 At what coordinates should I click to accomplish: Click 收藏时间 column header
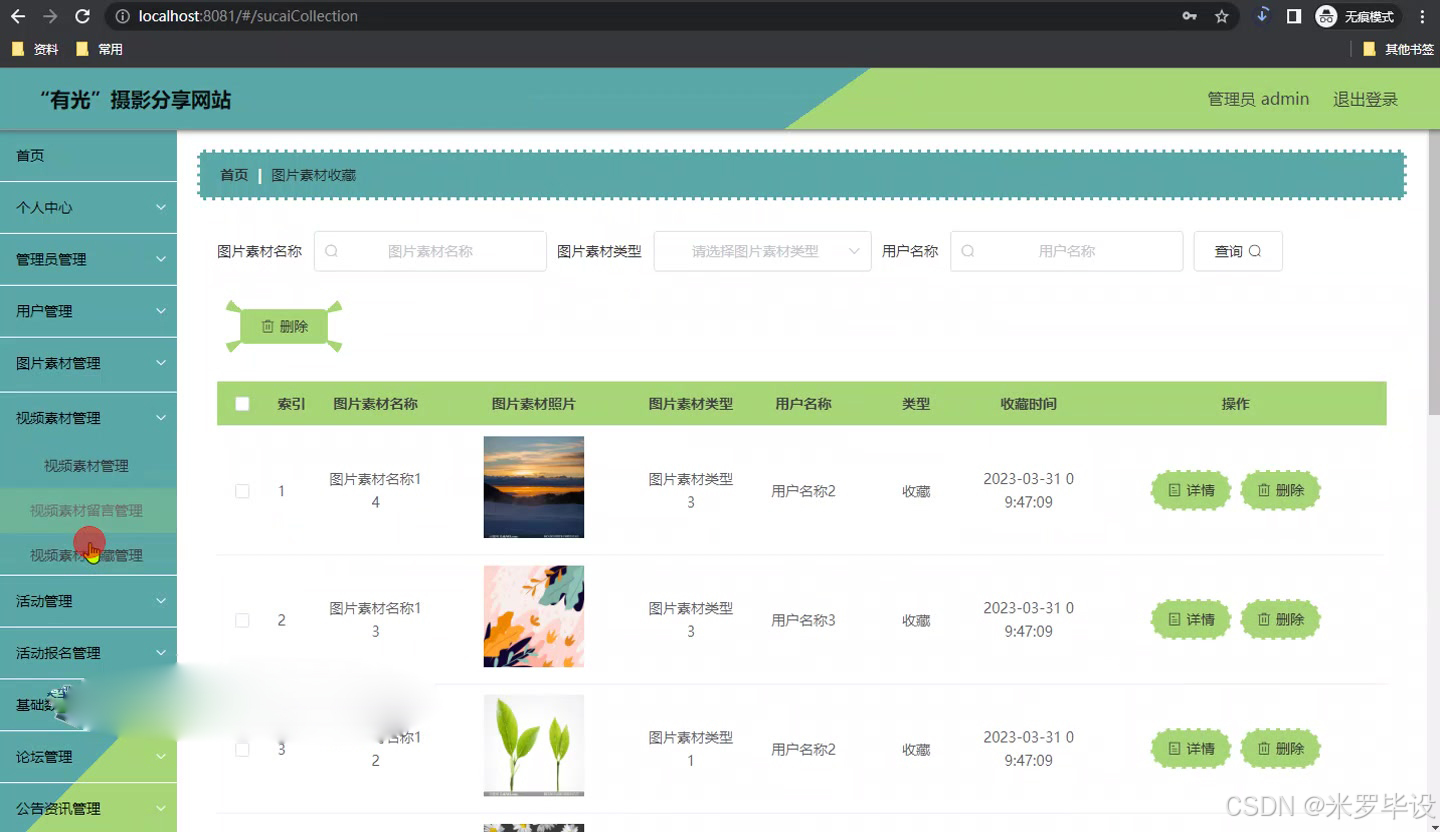[x=1028, y=404]
